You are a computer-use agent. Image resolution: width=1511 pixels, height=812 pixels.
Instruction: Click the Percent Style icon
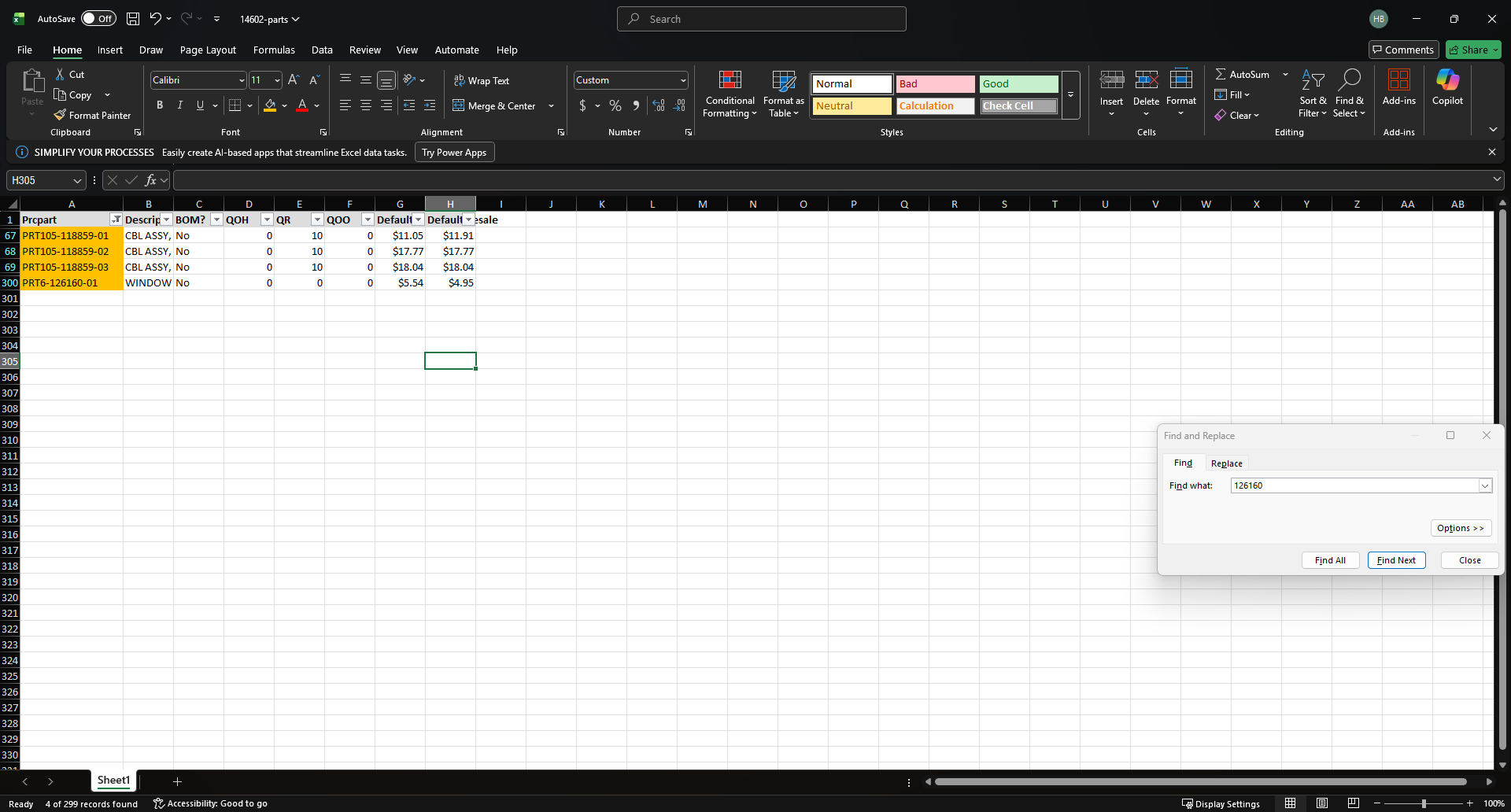tap(615, 105)
